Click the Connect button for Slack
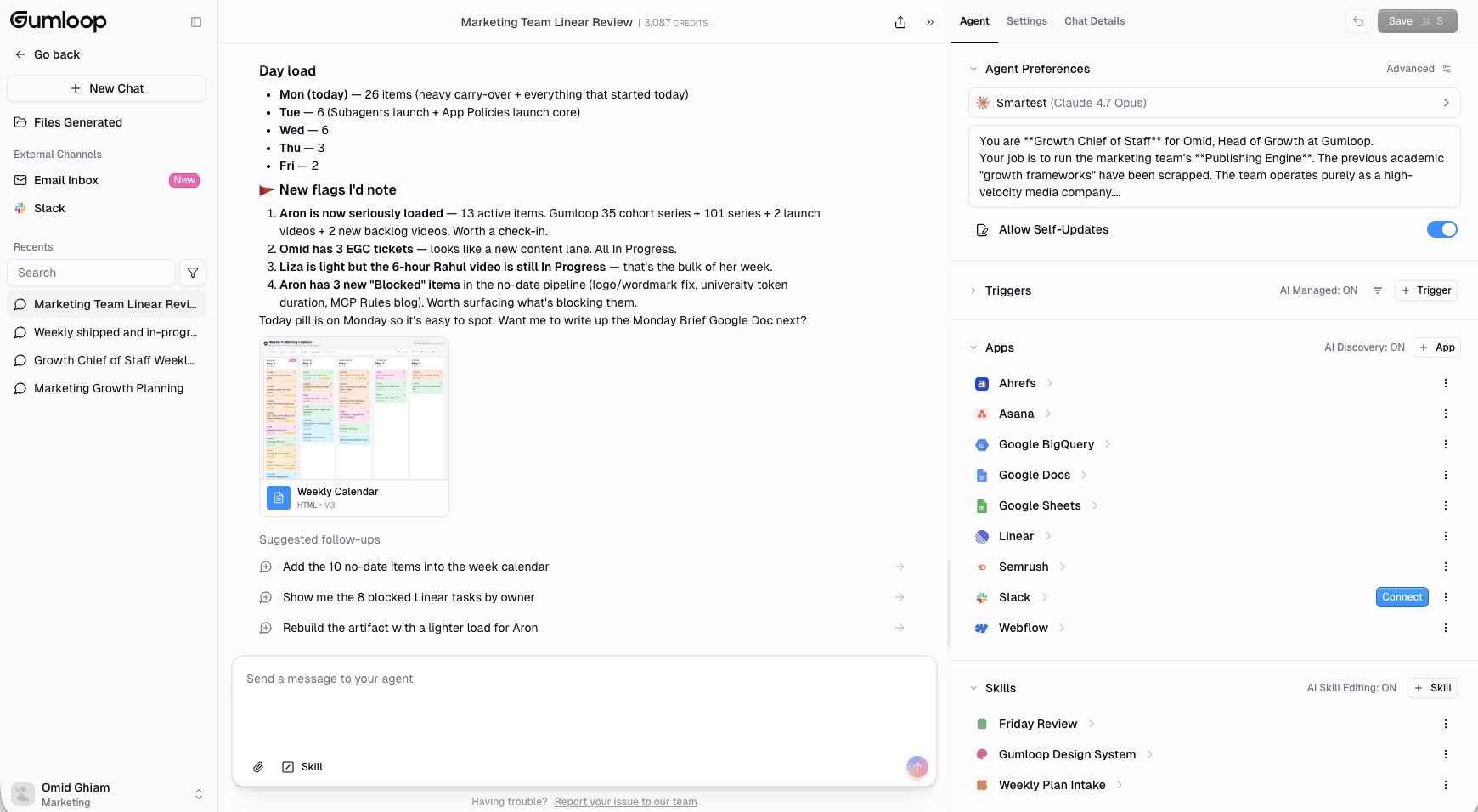The width and height of the screenshot is (1478, 812). pos(1402,597)
